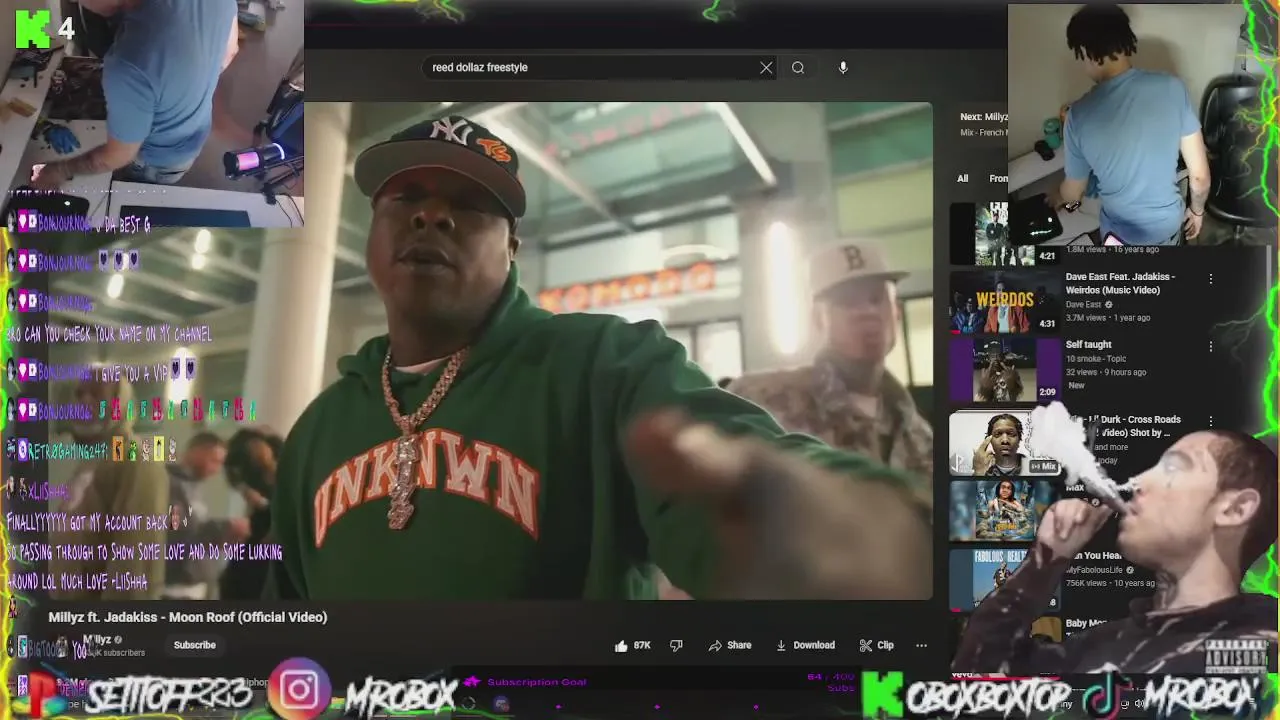Open the Millyz channel name link
This screenshot has width=1280, height=720.
[x=97, y=640]
